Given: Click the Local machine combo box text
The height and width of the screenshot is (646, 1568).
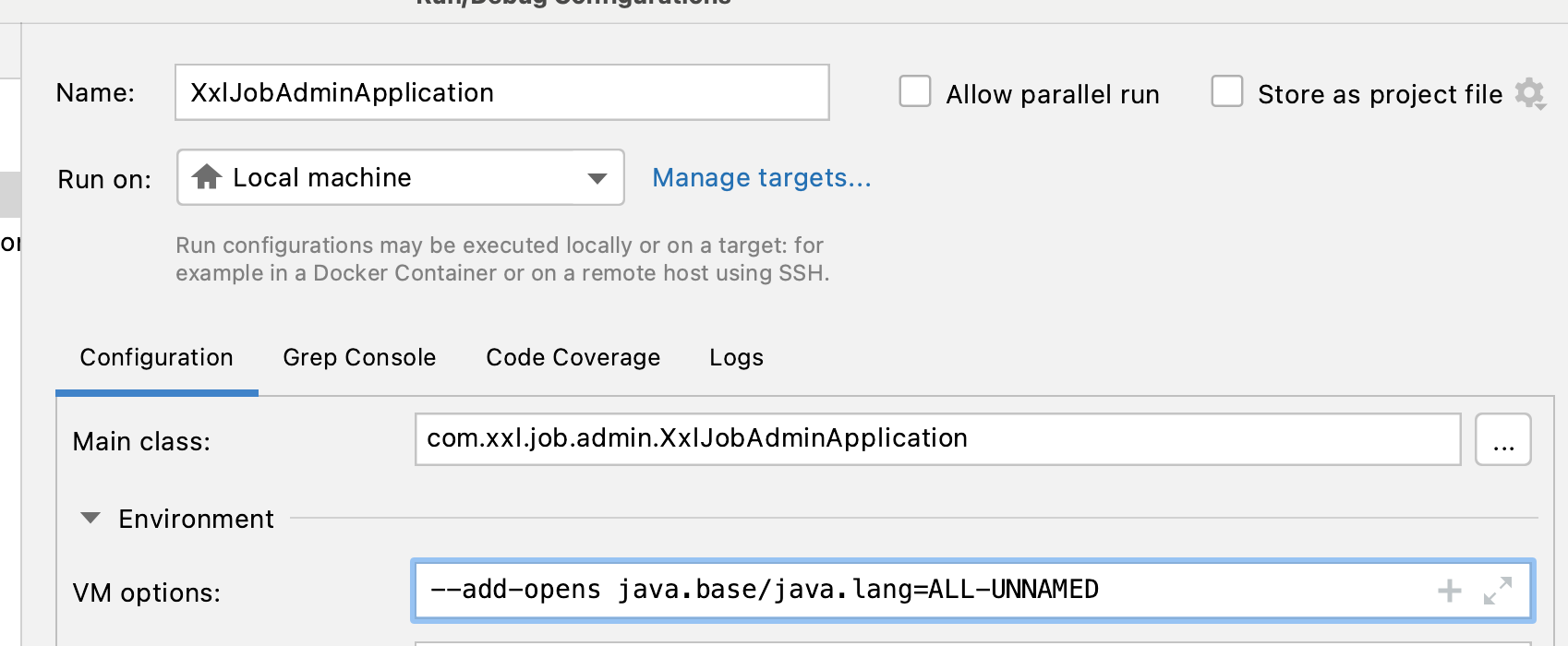Looking at the screenshot, I should (321, 177).
